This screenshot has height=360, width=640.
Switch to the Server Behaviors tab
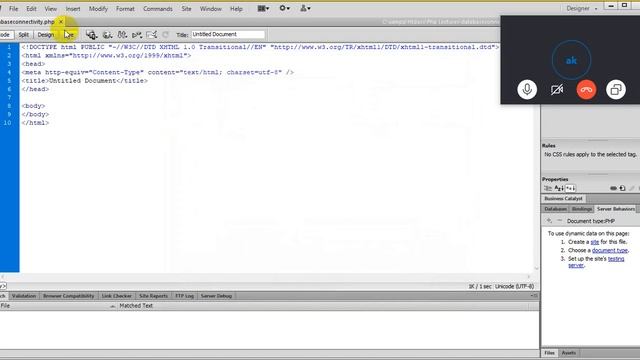coord(616,209)
